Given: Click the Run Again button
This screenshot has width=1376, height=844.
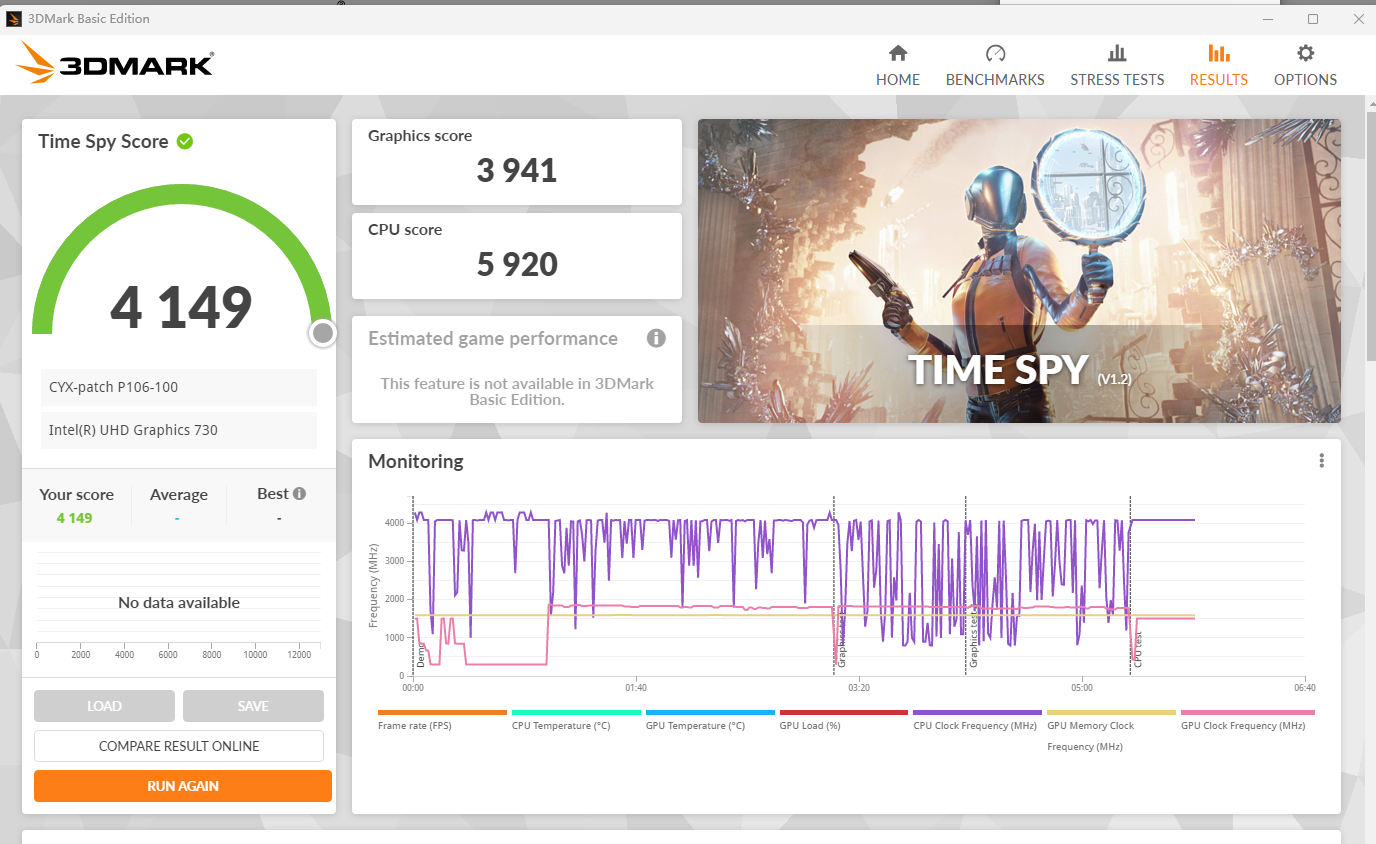Looking at the screenshot, I should [x=183, y=786].
